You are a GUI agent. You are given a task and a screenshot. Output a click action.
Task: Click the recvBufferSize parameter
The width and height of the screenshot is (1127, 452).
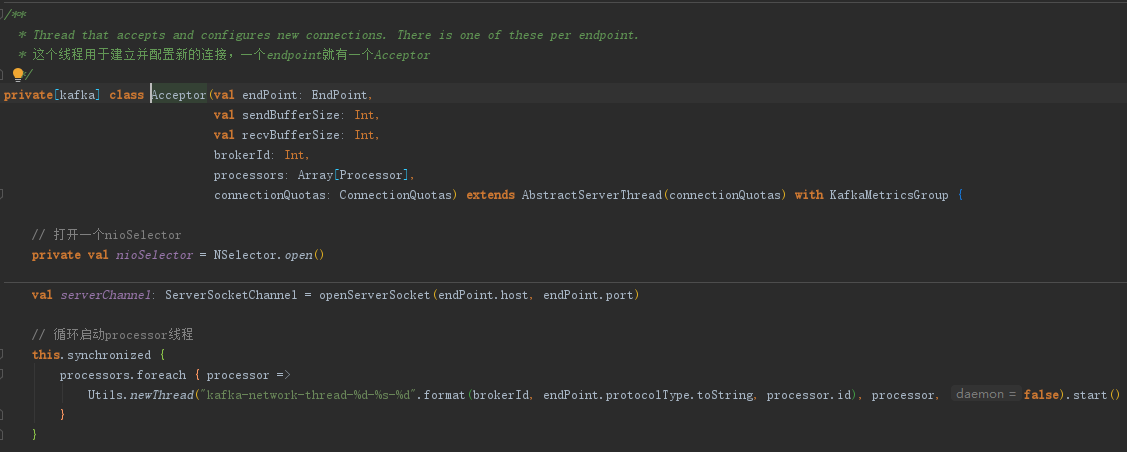pyautogui.click(x=293, y=135)
